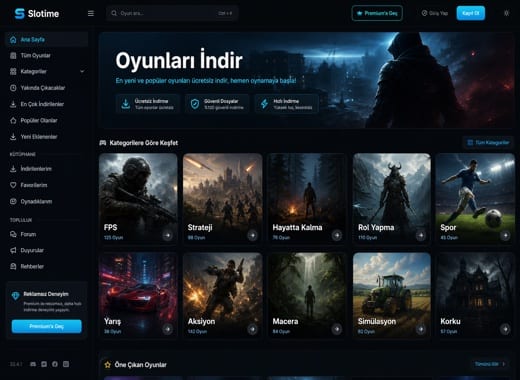
Task: Click the arrow icon on FPS card
Action: (x=168, y=236)
